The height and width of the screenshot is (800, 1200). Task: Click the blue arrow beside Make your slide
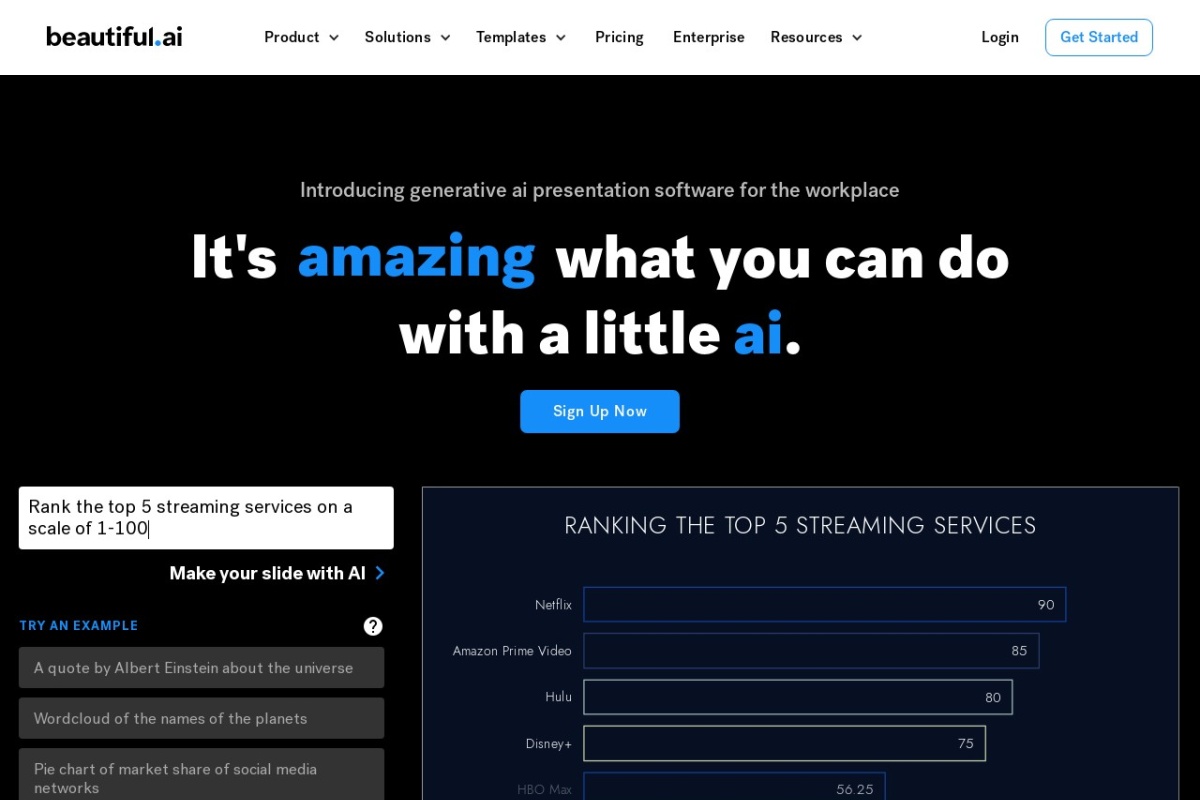pyautogui.click(x=380, y=573)
